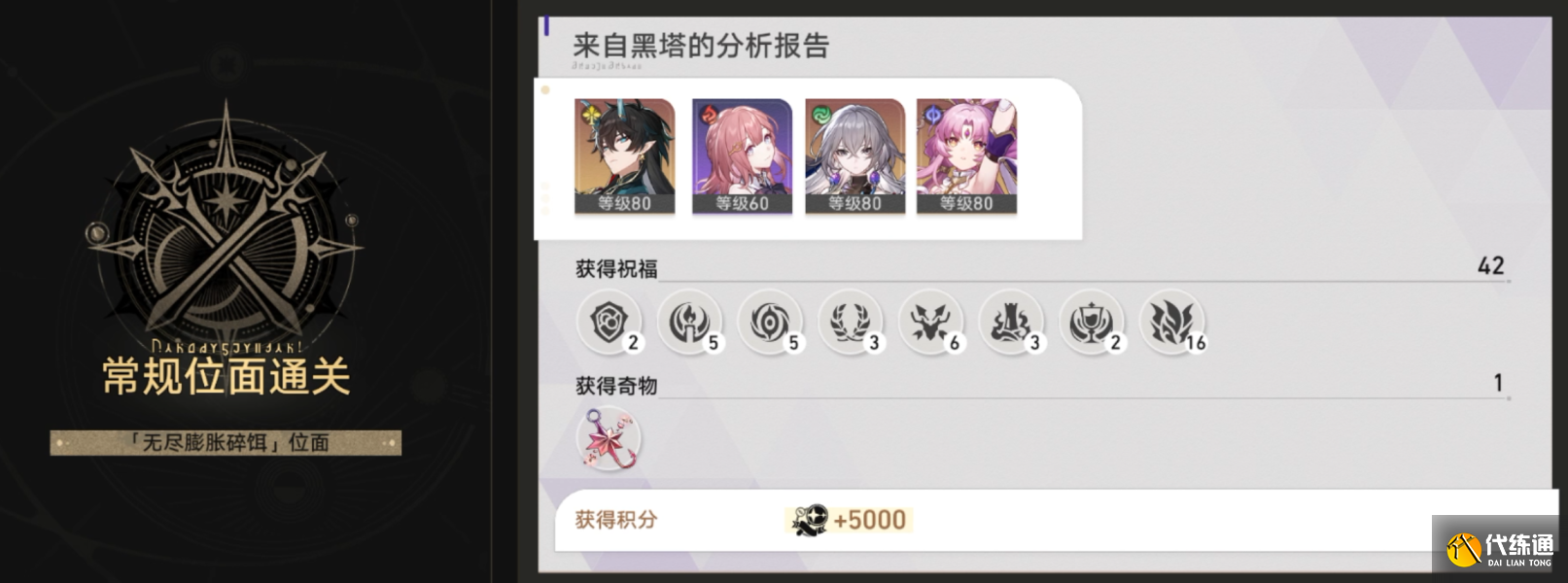Select the crossed swords clearance emblem
The width and height of the screenshot is (1568, 583).
(226, 228)
